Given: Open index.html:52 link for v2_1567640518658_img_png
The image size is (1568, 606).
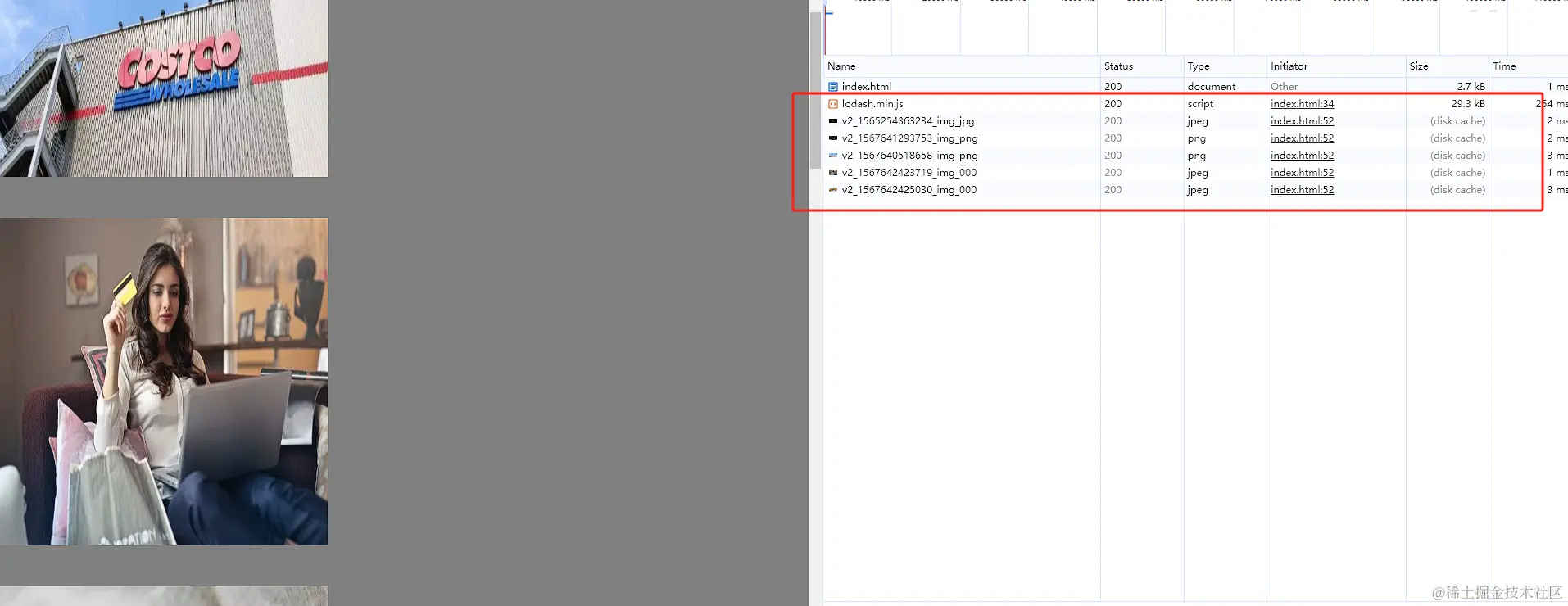Looking at the screenshot, I should tap(1302, 156).
